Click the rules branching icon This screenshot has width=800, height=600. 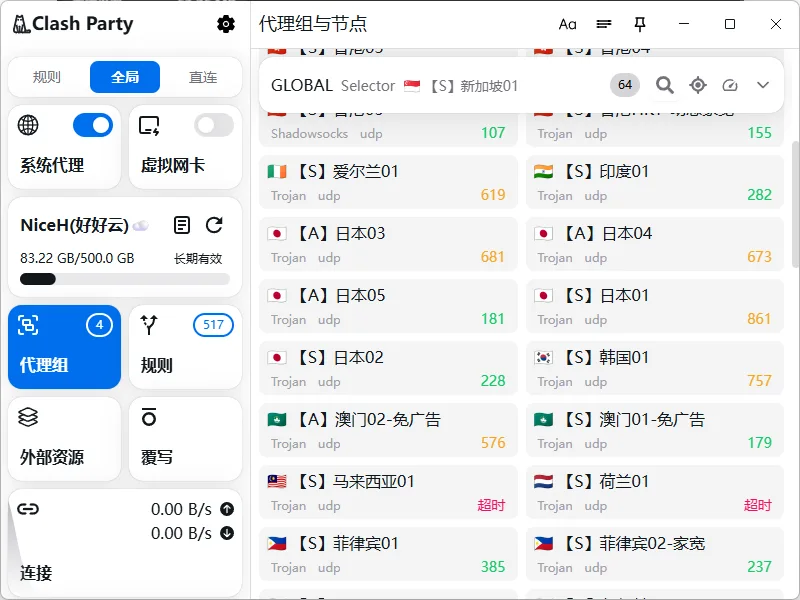(149, 325)
